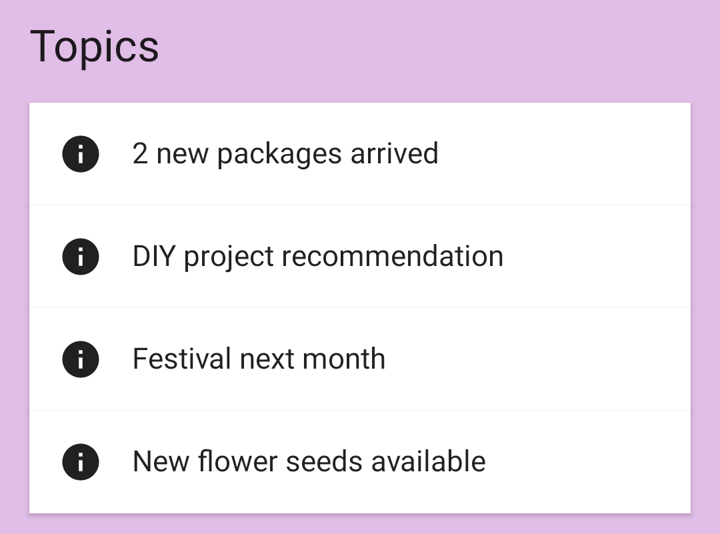Click the 'Topics' heading text
Screen dimensions: 720x534
pyautogui.click(x=94, y=47)
